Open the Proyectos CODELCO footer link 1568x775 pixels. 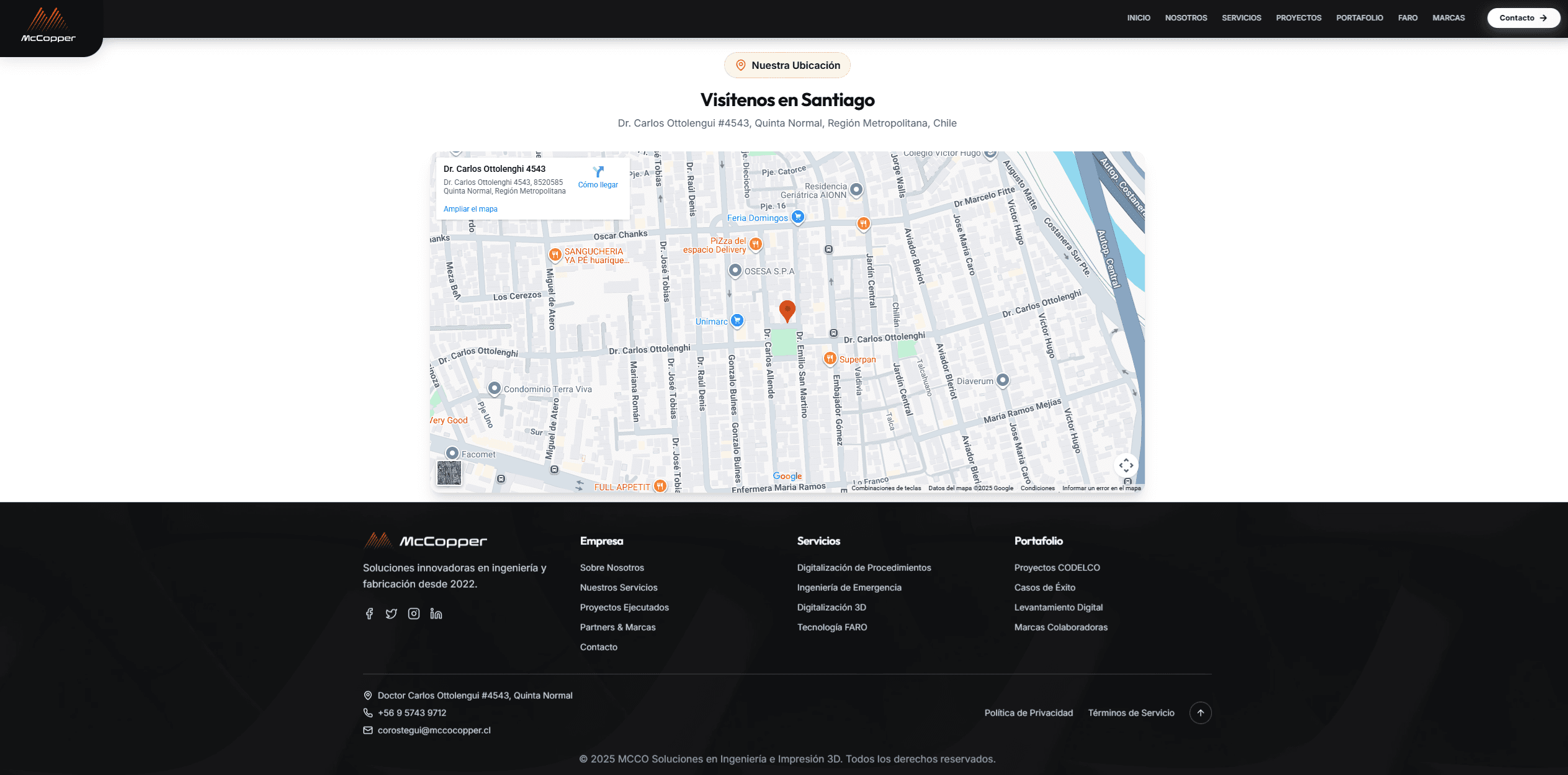pos(1057,568)
